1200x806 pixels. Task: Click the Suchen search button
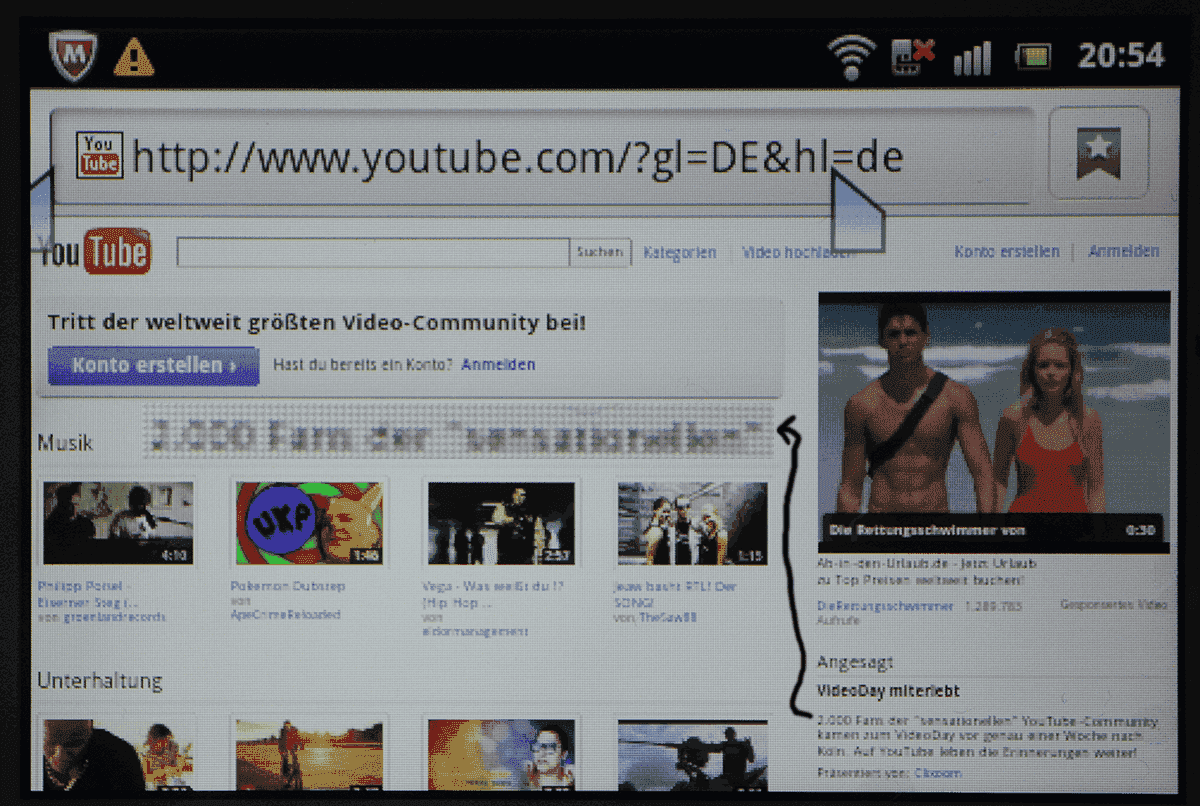click(x=600, y=253)
